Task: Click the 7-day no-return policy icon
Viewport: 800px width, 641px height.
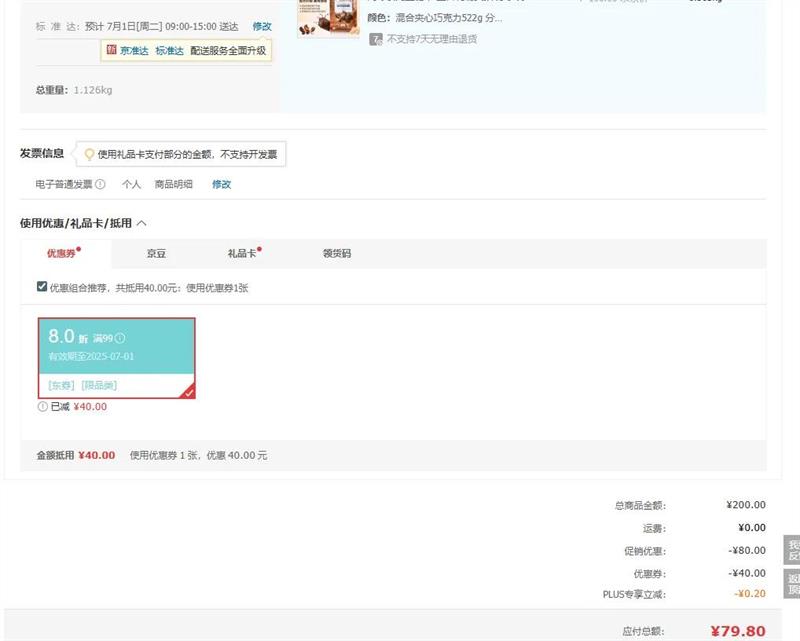Action: click(376, 40)
